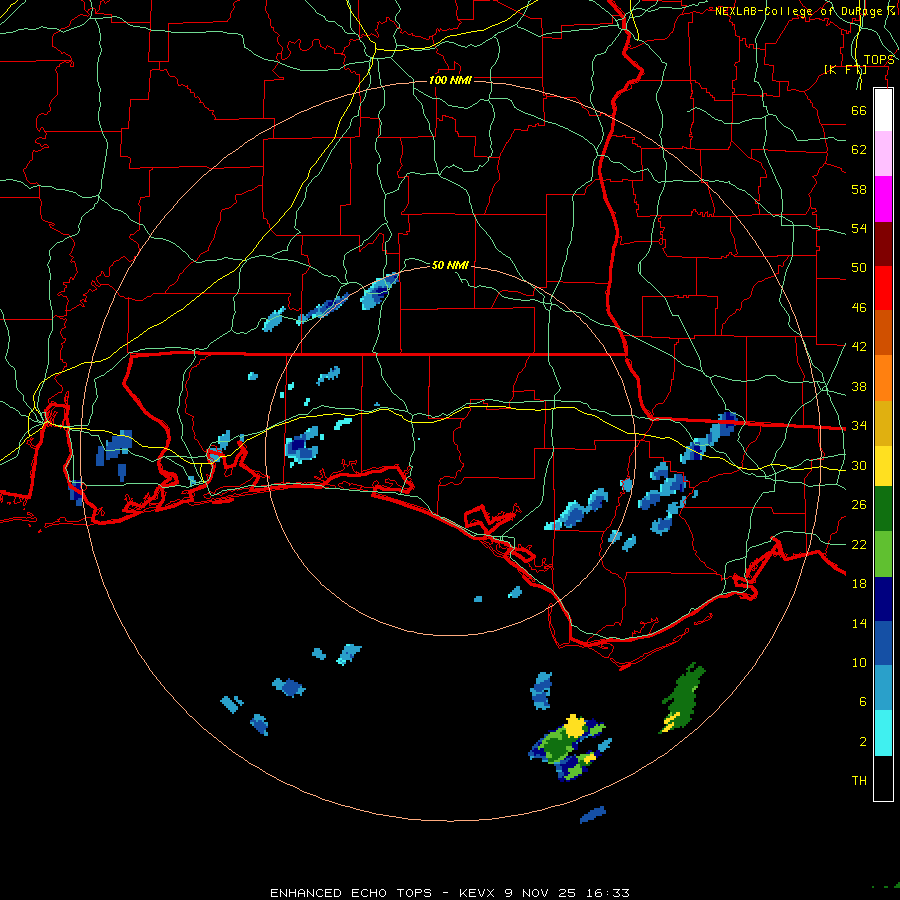This screenshot has width=900, height=900.
Task: Click the dark green legend swatch
Action: click(x=883, y=509)
